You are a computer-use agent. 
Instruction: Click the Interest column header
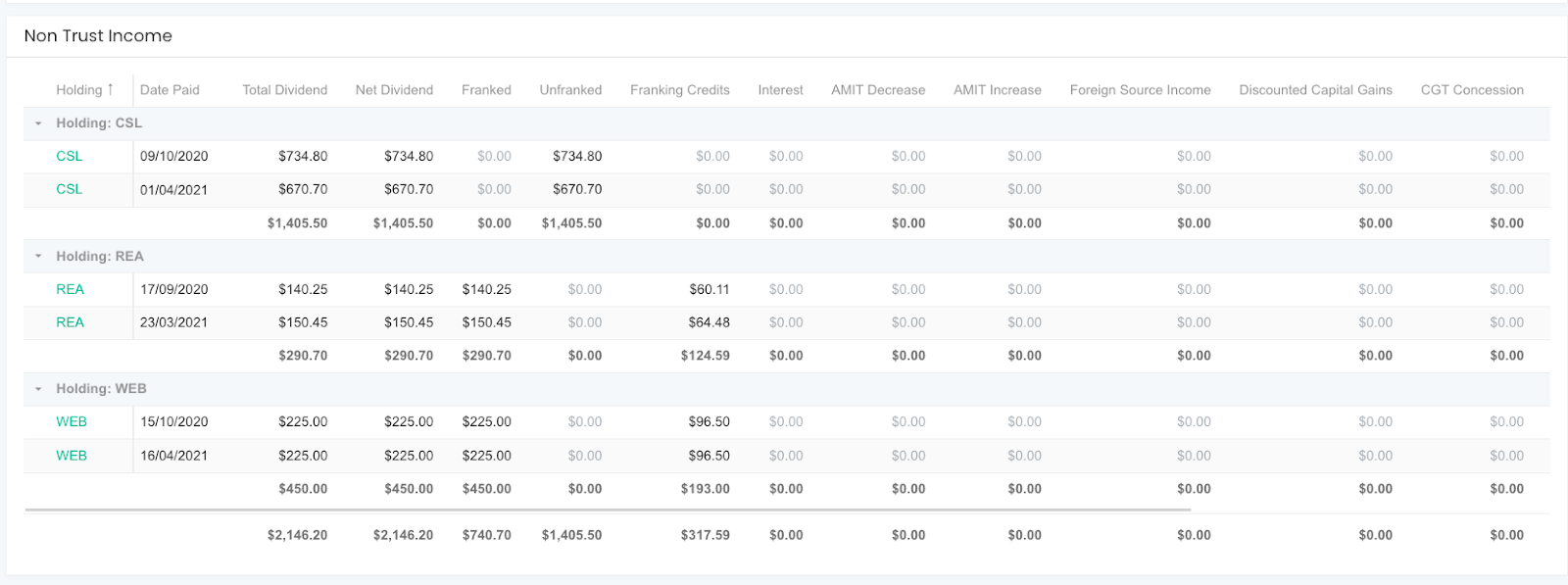pos(780,90)
